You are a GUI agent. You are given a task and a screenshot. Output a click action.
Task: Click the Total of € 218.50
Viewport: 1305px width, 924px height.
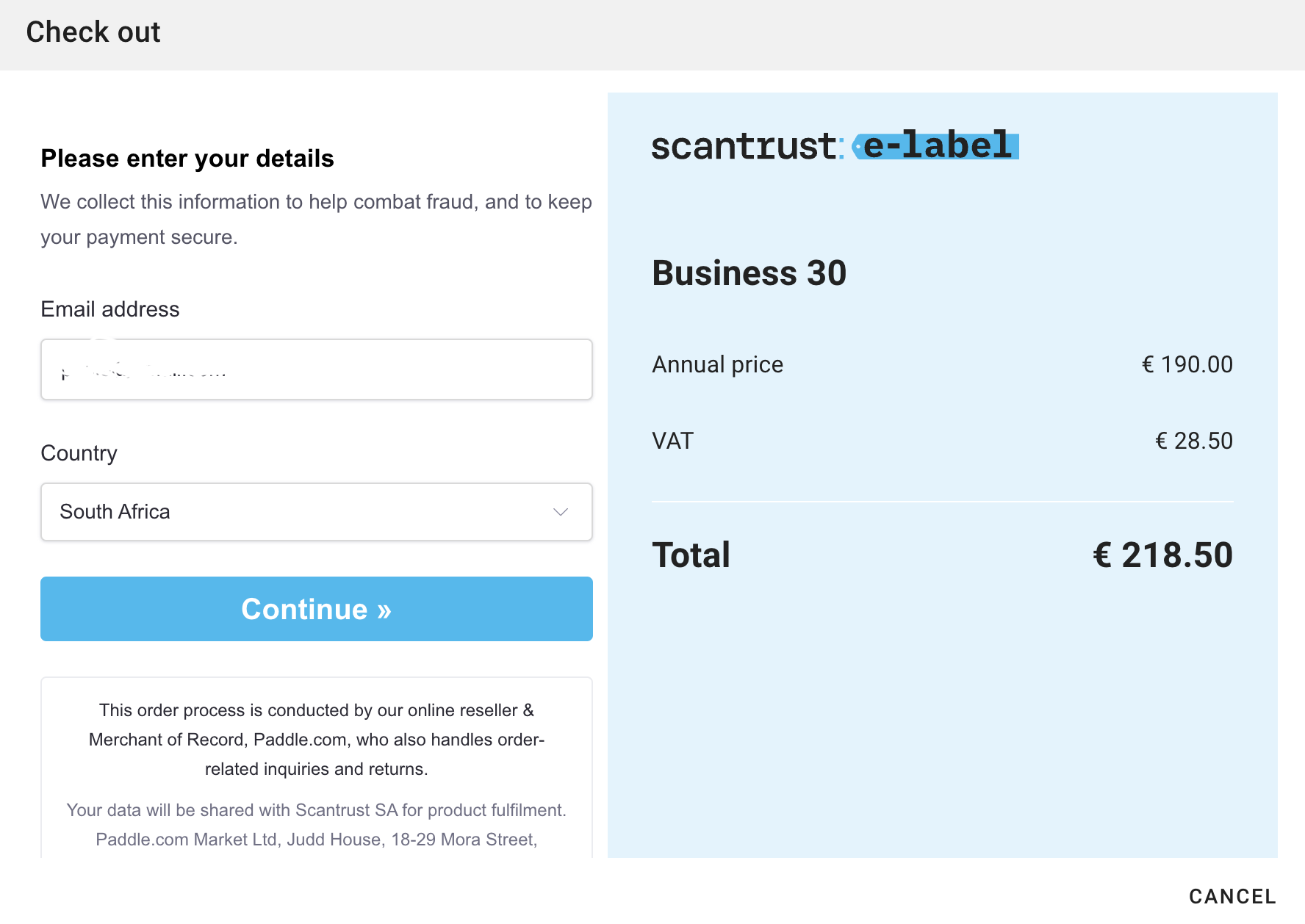(x=1162, y=555)
